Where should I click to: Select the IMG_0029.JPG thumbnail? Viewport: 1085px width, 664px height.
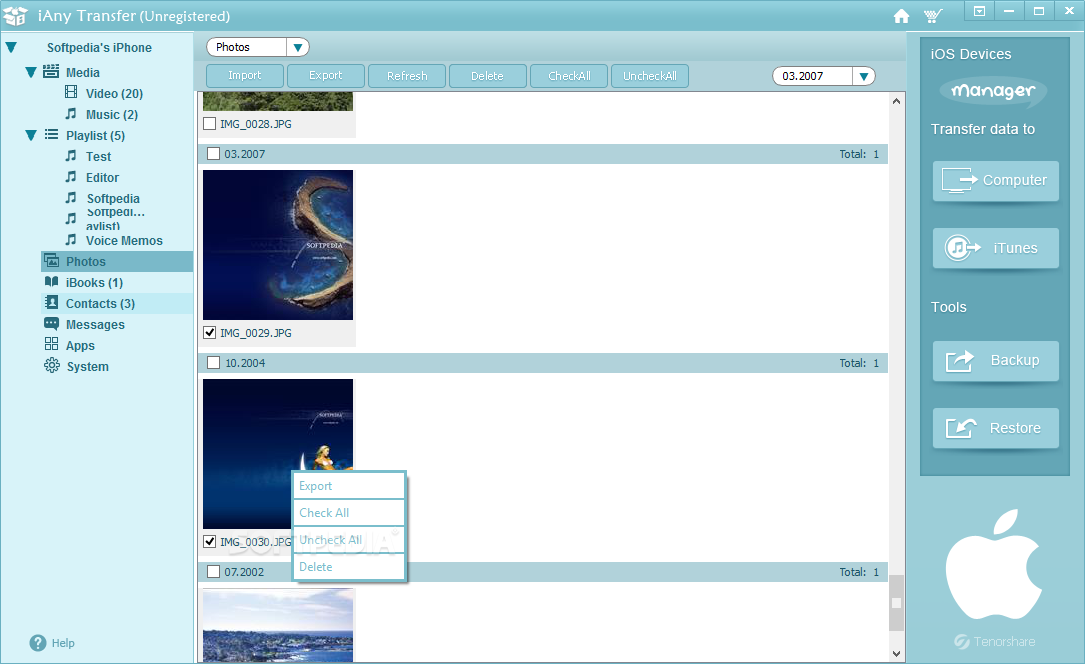278,245
